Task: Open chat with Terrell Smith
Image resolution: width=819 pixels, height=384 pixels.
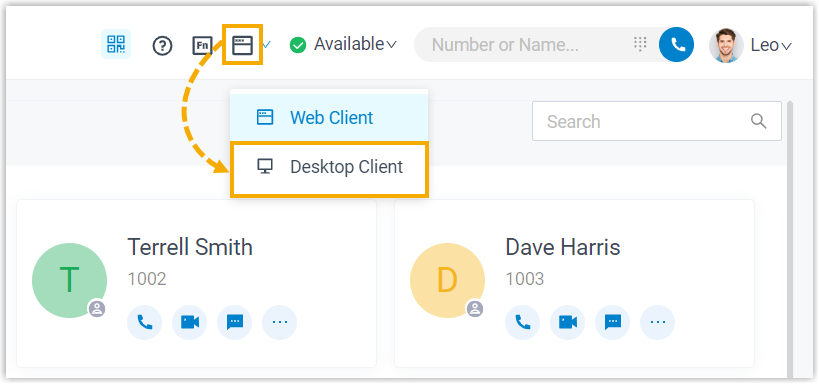Action: coord(235,322)
